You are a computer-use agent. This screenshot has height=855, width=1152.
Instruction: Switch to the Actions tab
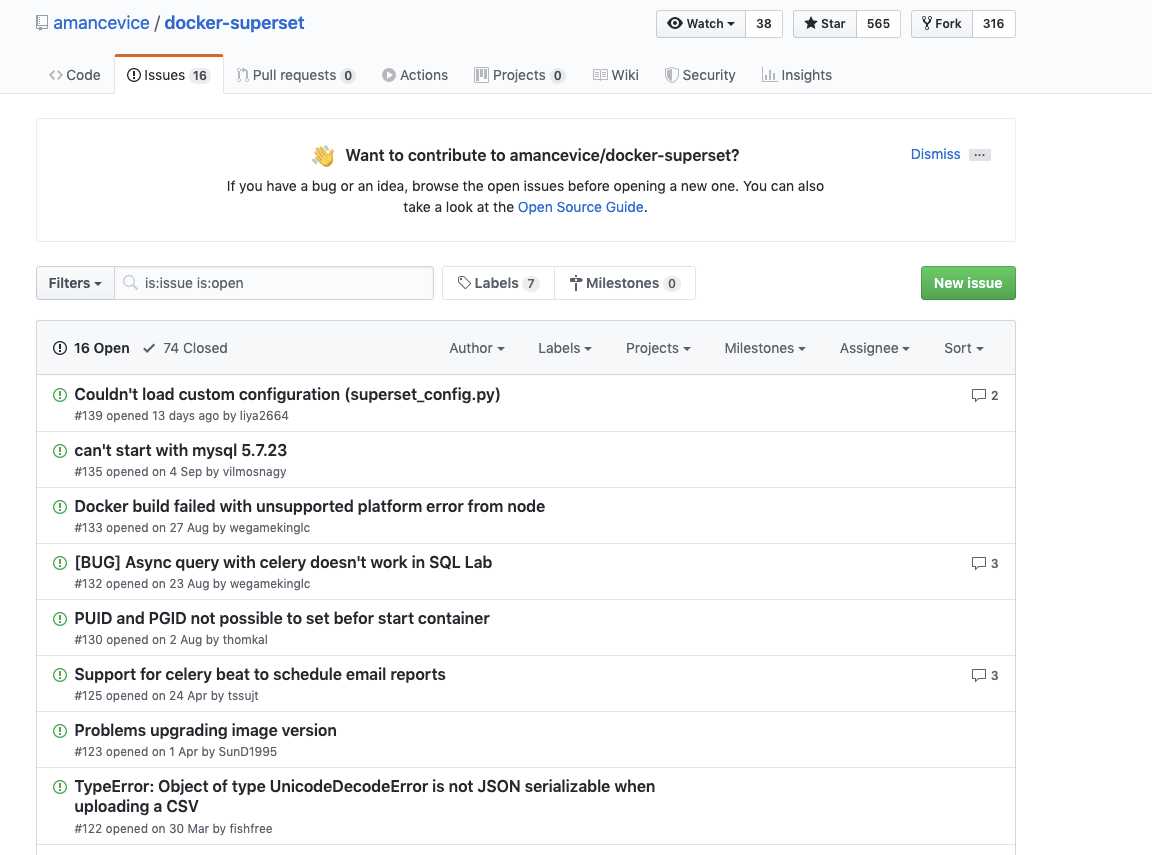[x=415, y=75]
